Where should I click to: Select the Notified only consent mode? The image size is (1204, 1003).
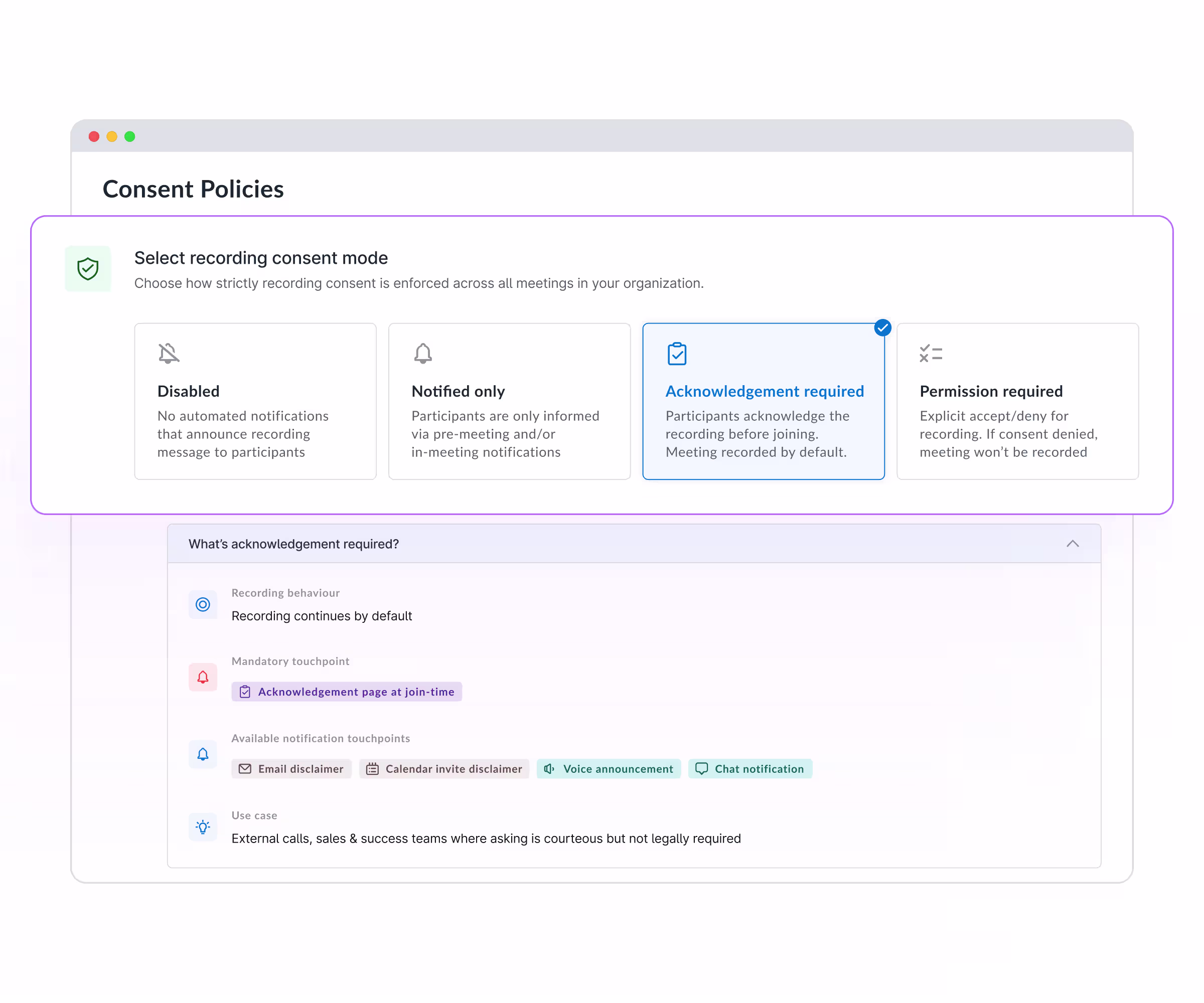coord(509,401)
